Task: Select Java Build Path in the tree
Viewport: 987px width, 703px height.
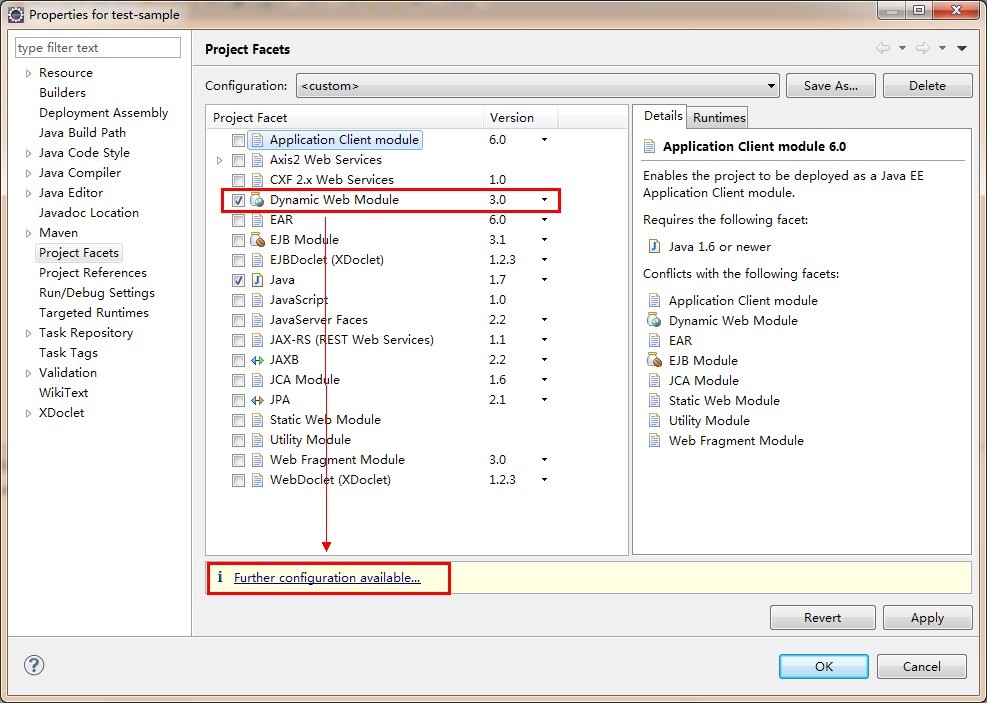Action: 82,133
